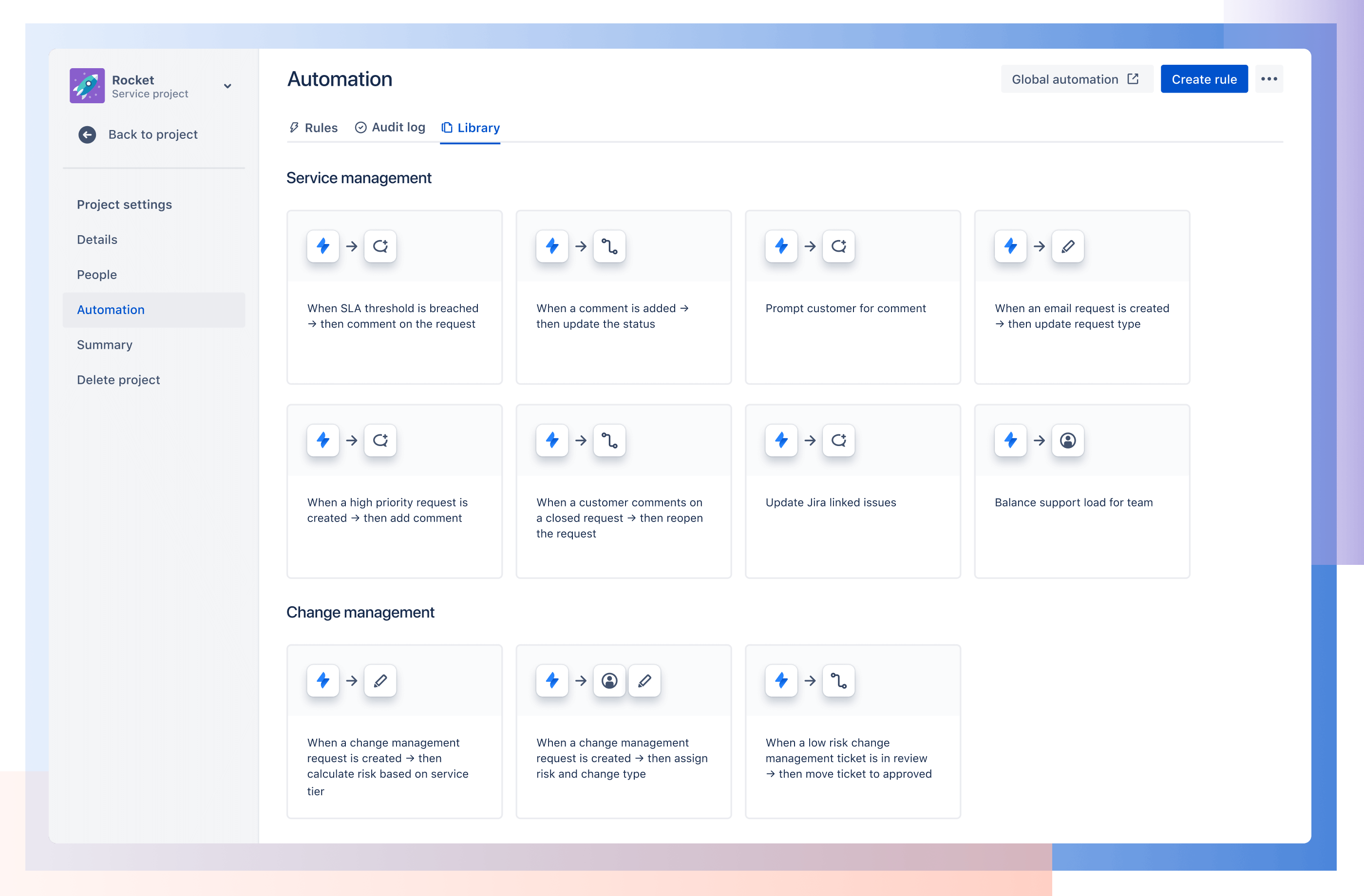The image size is (1364, 896).
Task: Switch to the Audit log tab
Action: tap(390, 127)
